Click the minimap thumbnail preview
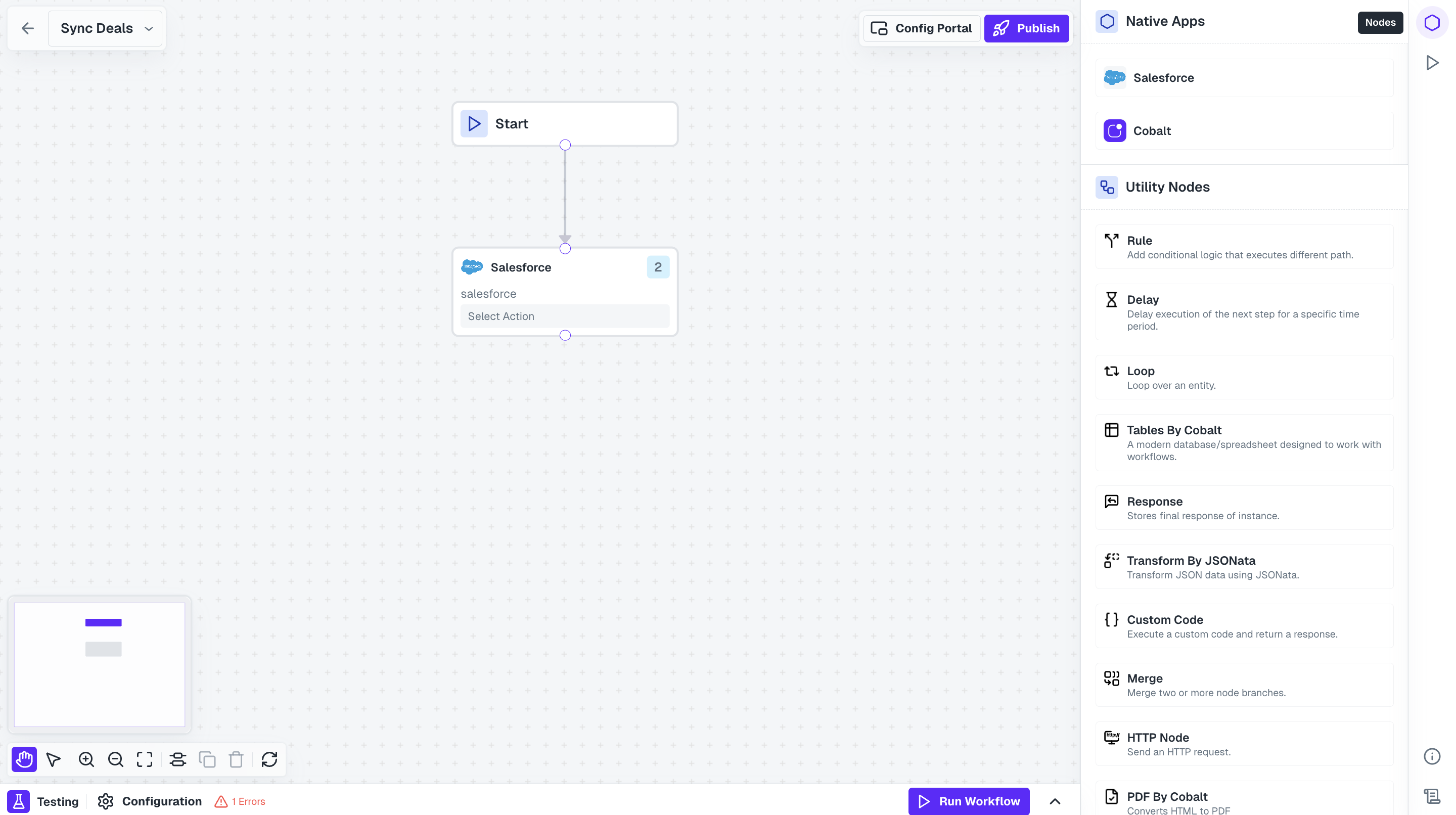1456x815 pixels. pyautogui.click(x=100, y=664)
